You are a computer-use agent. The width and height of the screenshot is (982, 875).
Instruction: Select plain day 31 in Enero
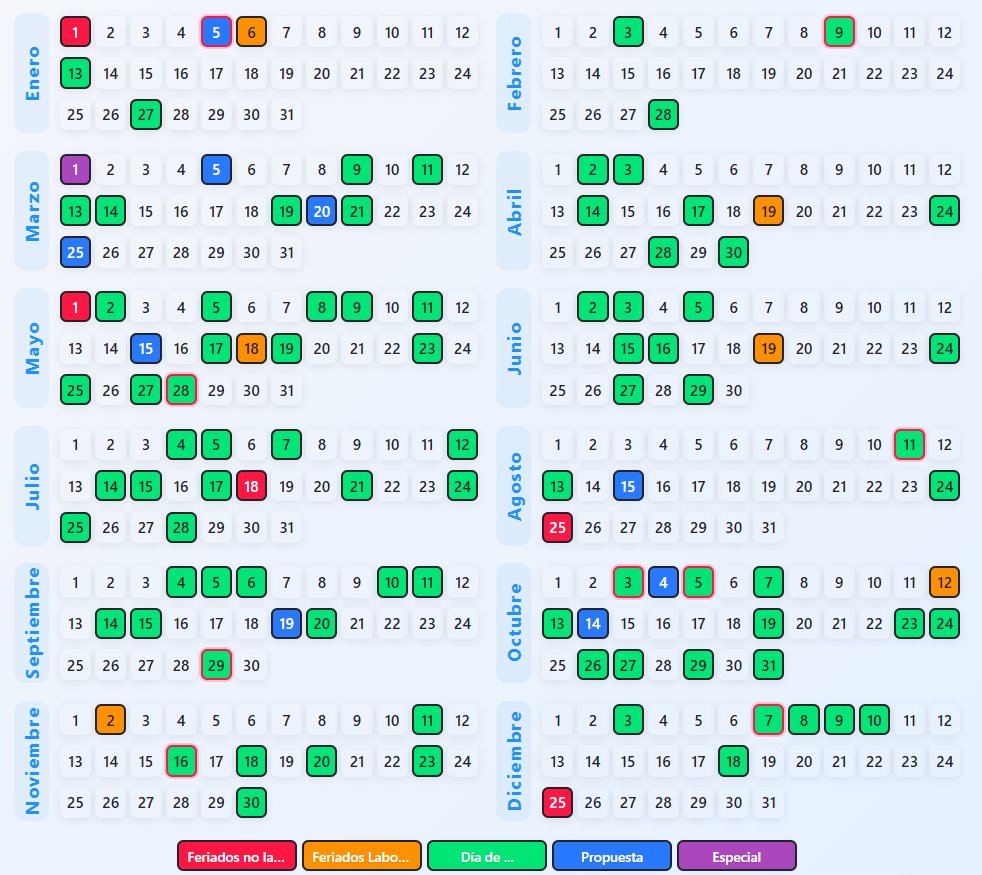(x=286, y=115)
